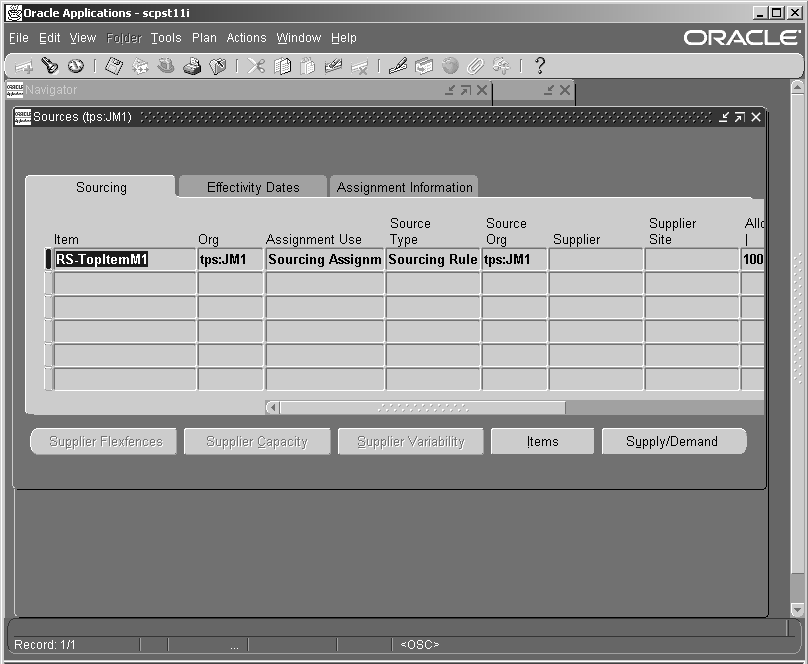Click the Paste clipboard icon
The width and height of the screenshot is (808, 664).
click(308, 66)
